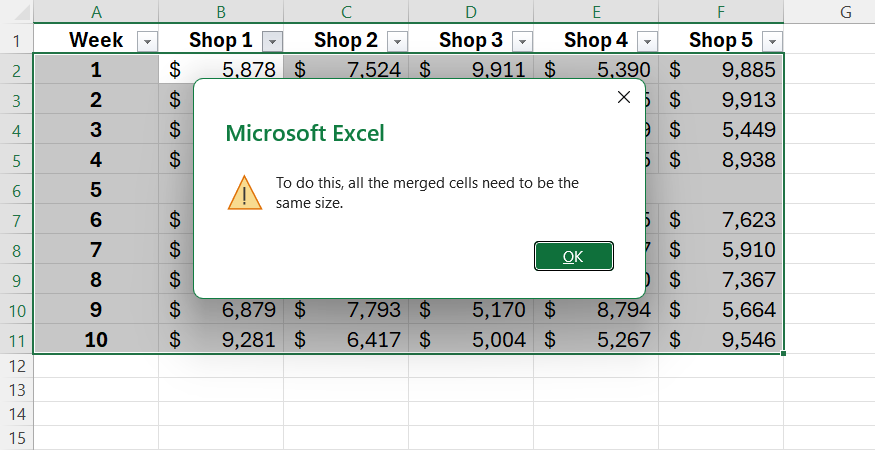Open the Shop 1 filter dropdown
875x450 pixels.
tap(272, 41)
